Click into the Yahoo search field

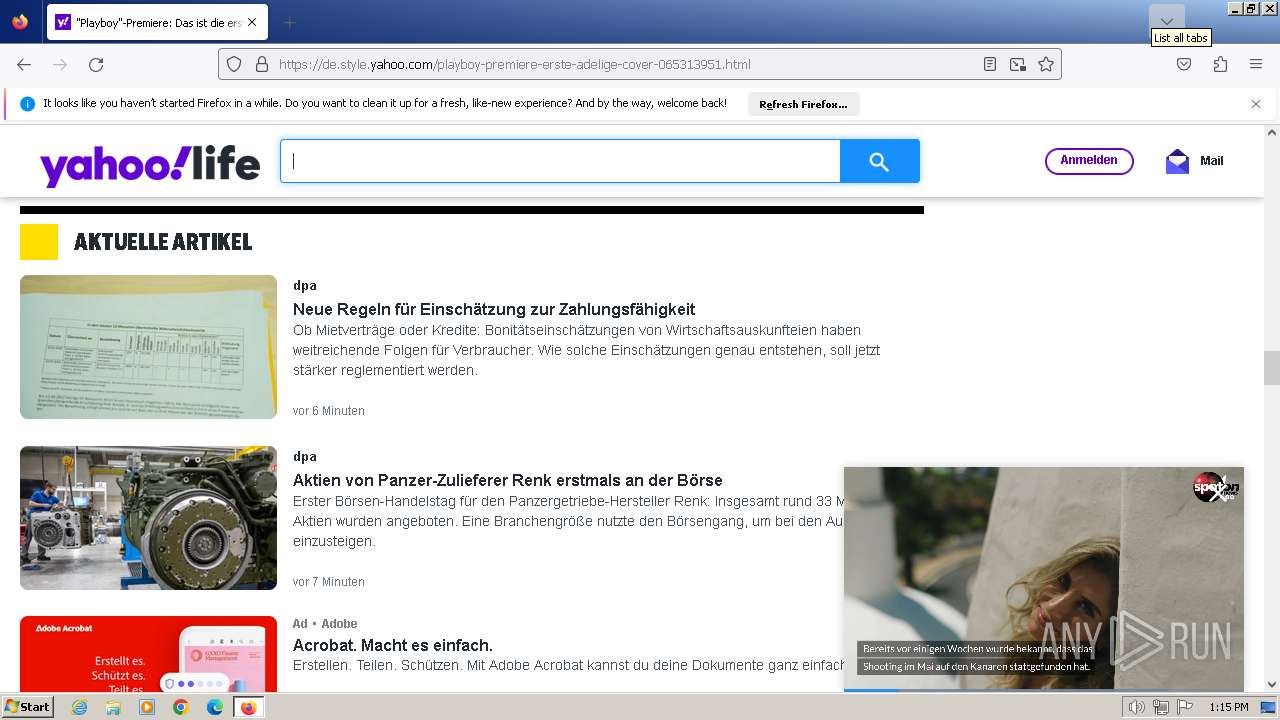pos(560,161)
